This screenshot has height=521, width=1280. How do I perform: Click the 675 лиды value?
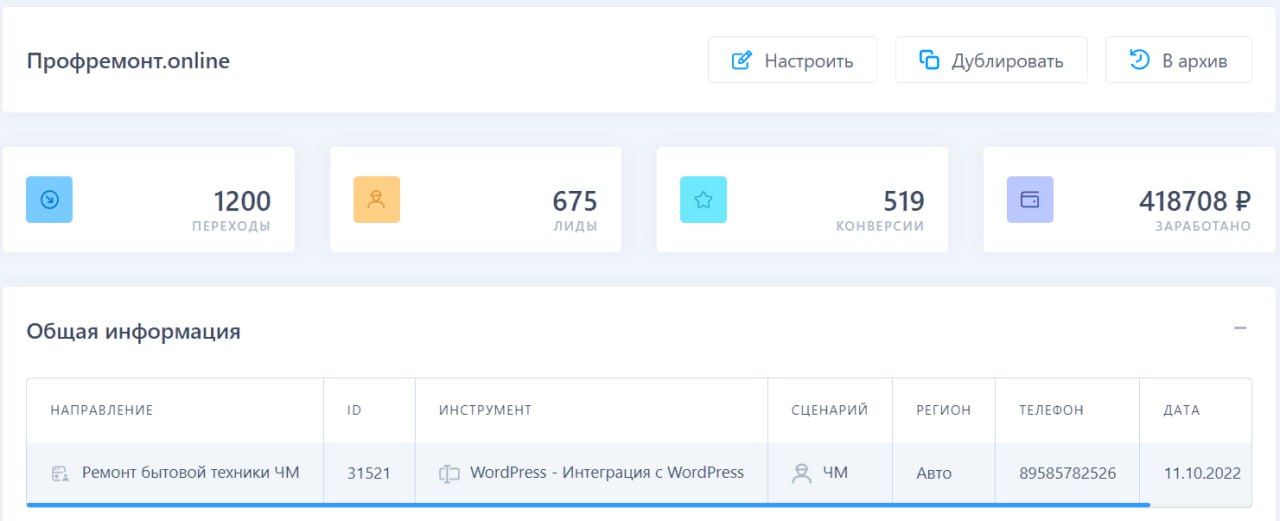point(574,200)
